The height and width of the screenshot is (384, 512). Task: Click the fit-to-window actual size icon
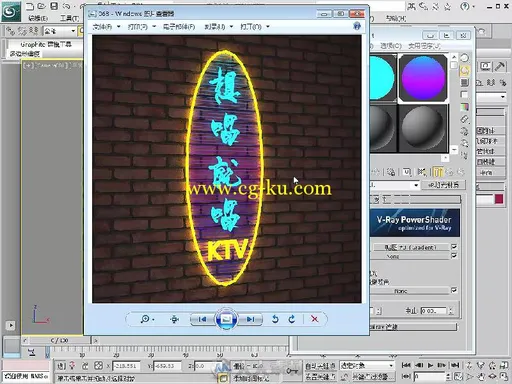click(174, 319)
